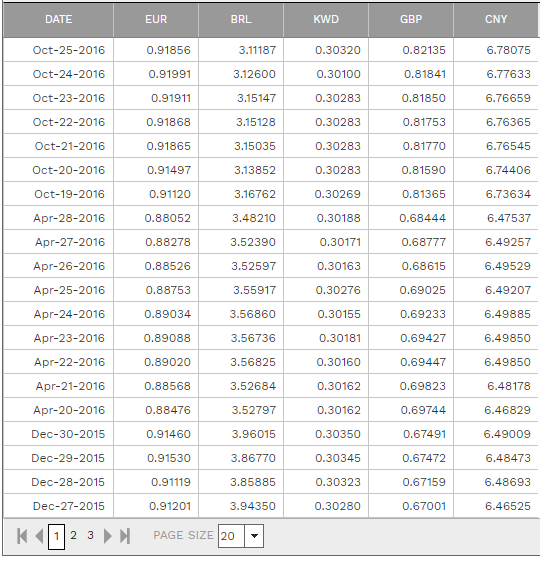Select the Apr-20-2016 date cell

[x=58, y=409]
